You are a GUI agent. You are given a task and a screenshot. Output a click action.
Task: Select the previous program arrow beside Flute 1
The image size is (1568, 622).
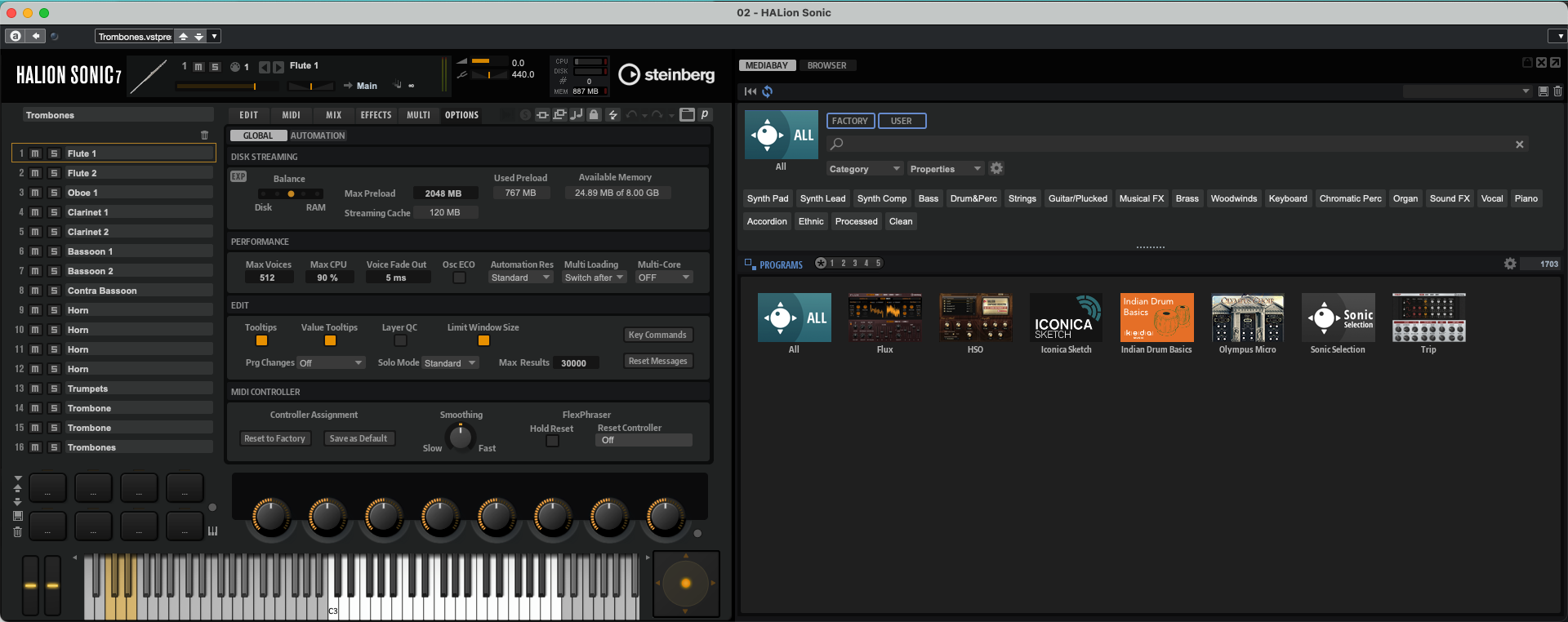pos(264,67)
